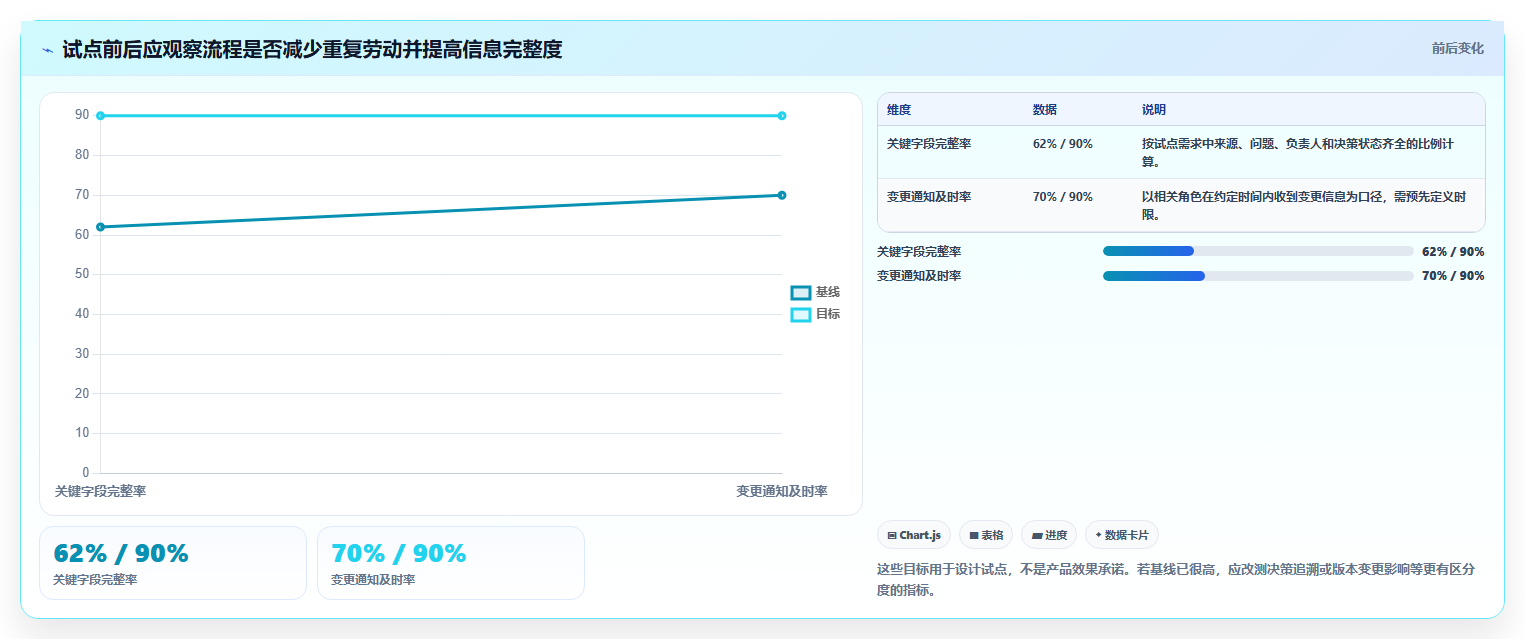Click baseline data point at 62

100,227
